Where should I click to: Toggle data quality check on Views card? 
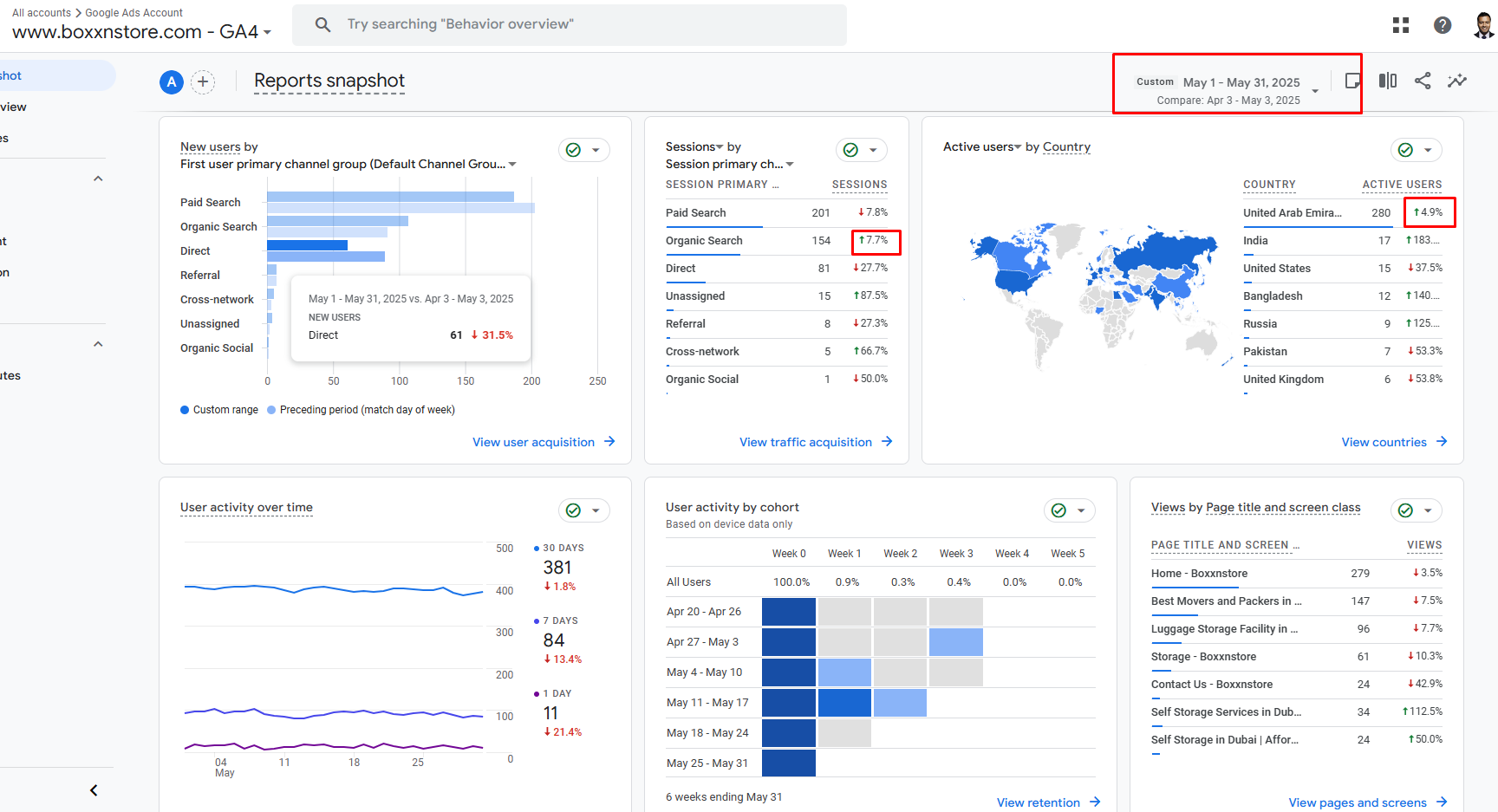coord(1406,510)
